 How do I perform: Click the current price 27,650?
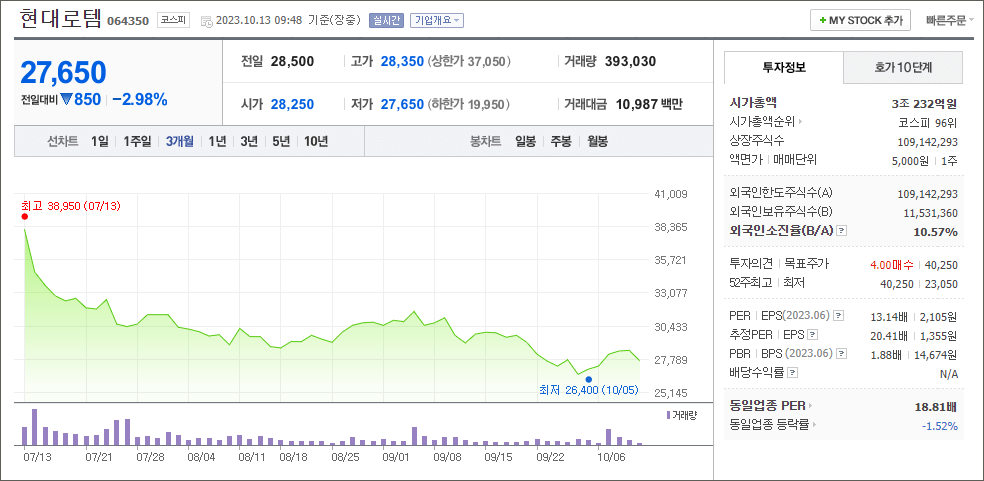(63, 73)
